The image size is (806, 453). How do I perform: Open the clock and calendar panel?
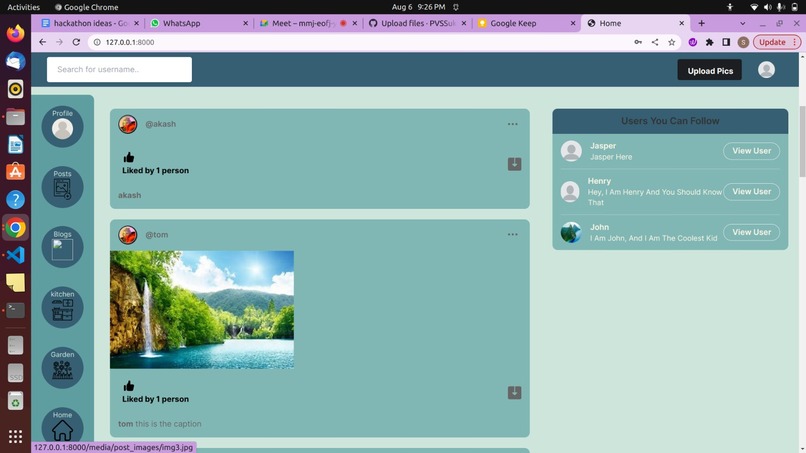(418, 7)
